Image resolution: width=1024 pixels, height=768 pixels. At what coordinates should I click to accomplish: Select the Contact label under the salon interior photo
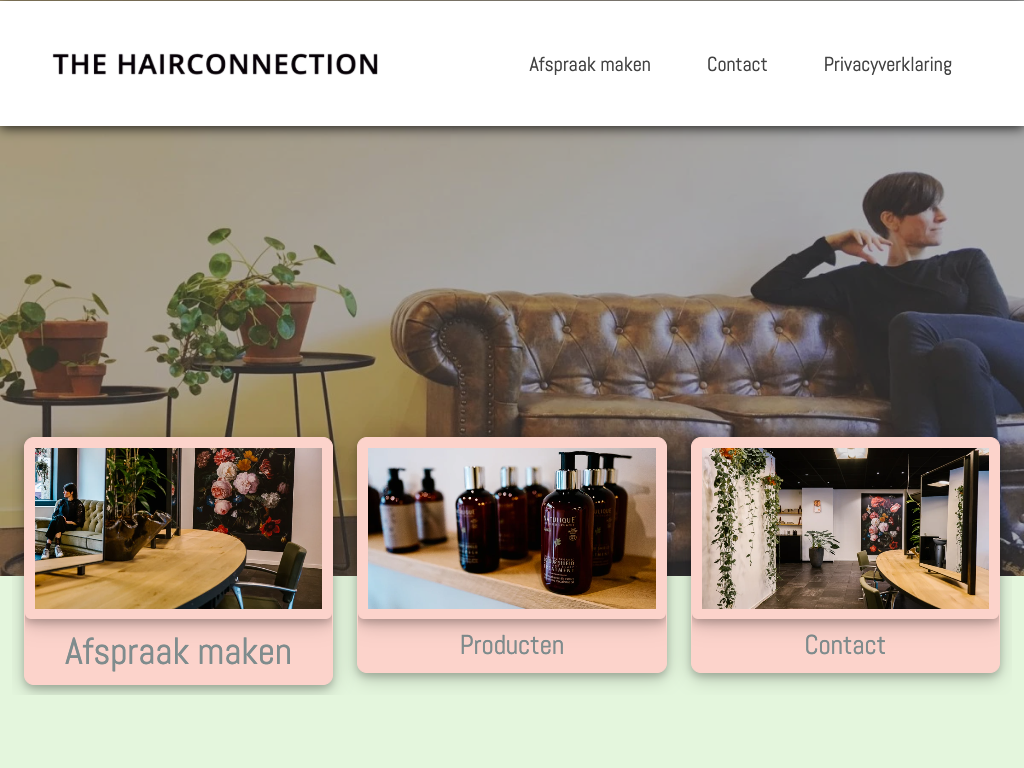click(845, 645)
